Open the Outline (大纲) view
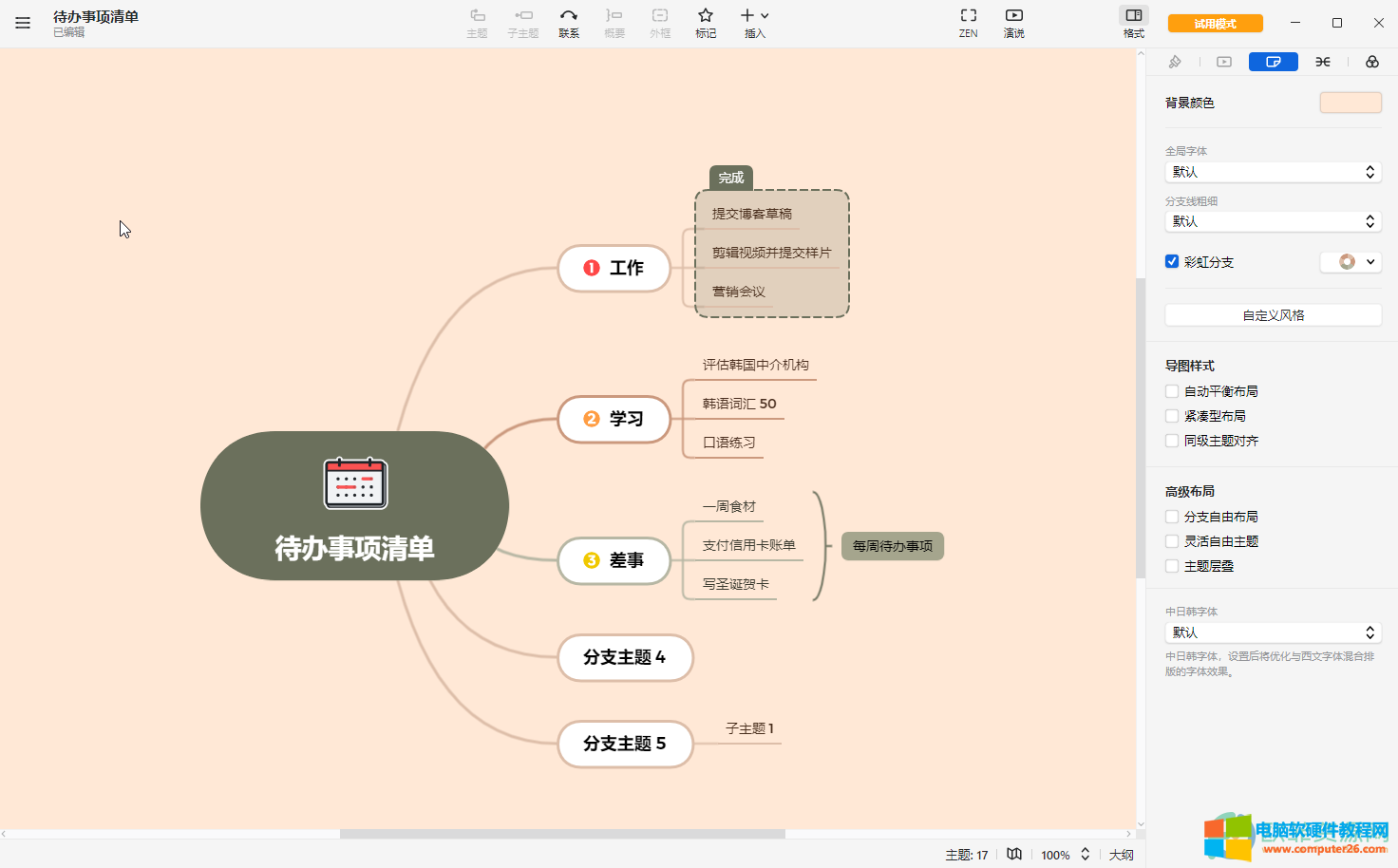Viewport: 1398px width, 868px height. pyautogui.click(x=1122, y=855)
